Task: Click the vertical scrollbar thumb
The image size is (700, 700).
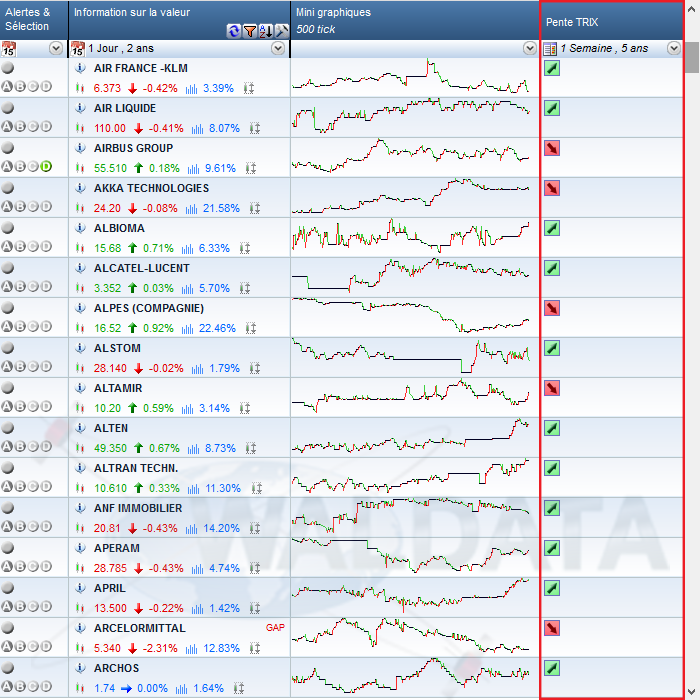Action: coord(692,57)
